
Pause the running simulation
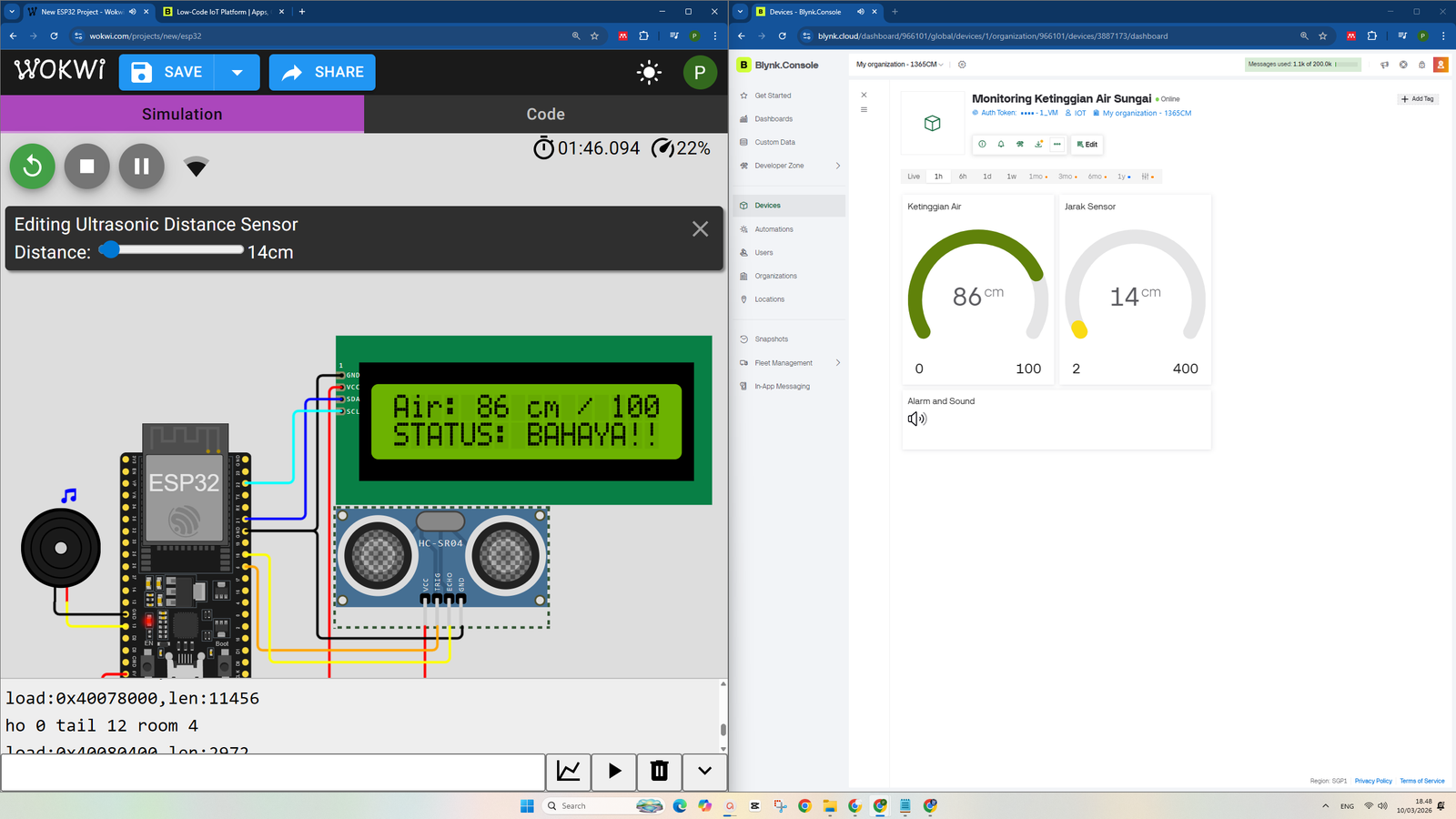[x=142, y=167]
